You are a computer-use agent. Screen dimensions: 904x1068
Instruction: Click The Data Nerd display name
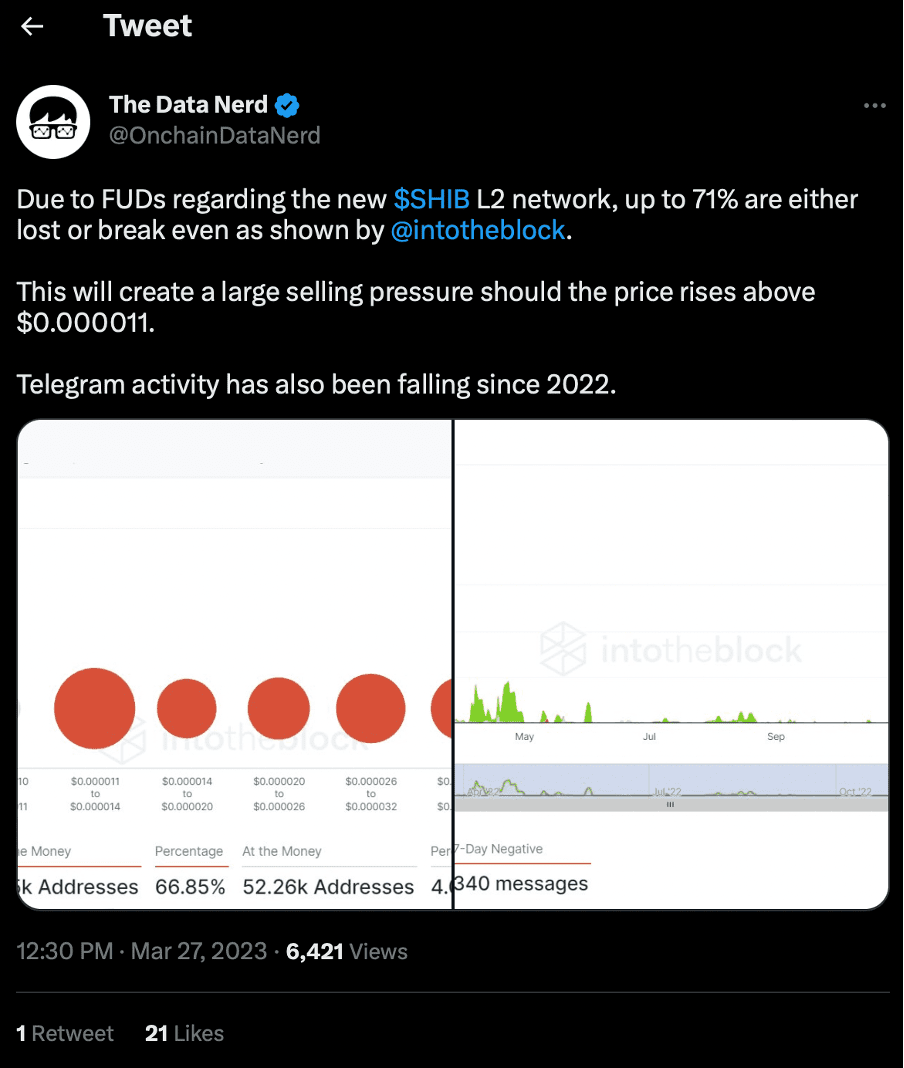[x=188, y=105]
